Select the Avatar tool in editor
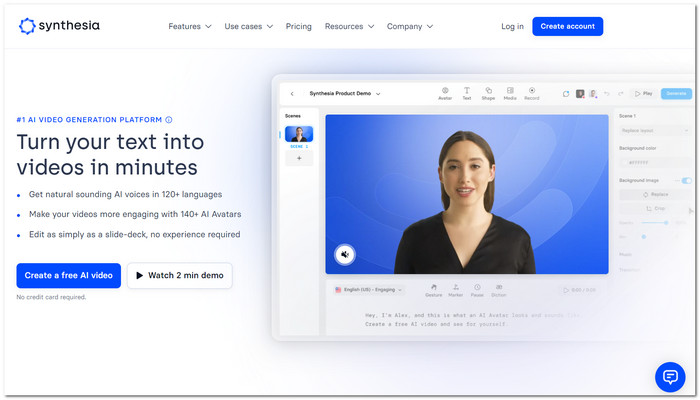Screen dimensions: 700x400 pos(445,94)
